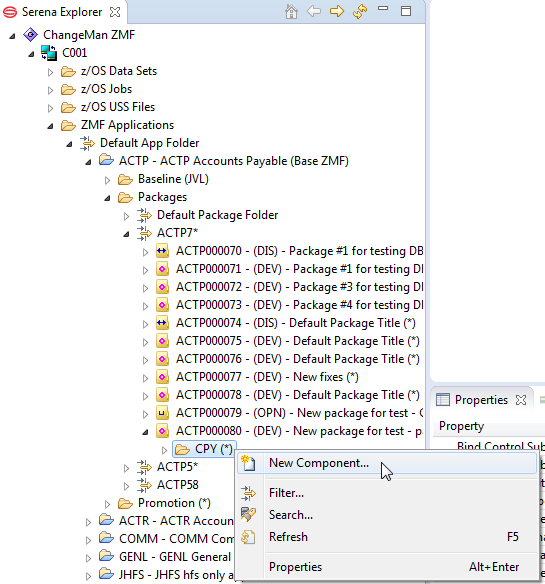Go forward with the right arrow icon
Image resolution: width=545 pixels, height=584 pixels.
point(337,11)
